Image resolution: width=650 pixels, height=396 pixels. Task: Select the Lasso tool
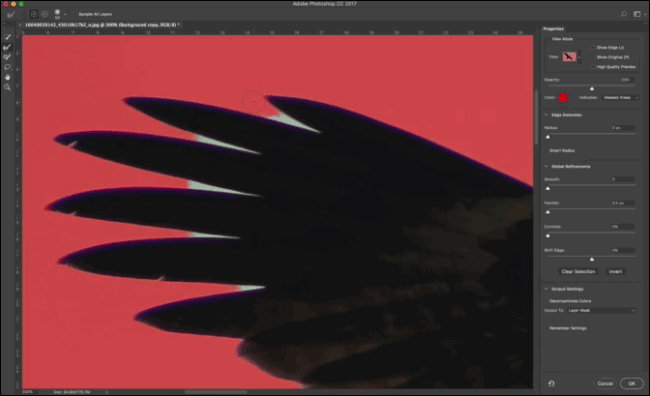coord(7,67)
